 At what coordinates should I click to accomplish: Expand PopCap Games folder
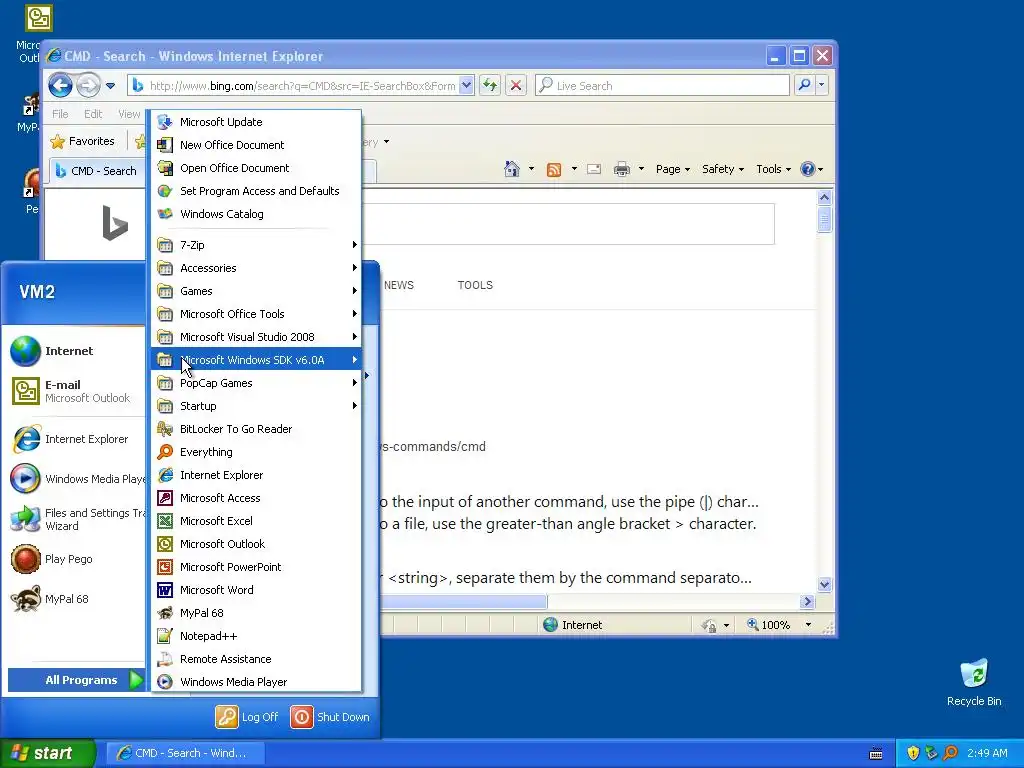click(x=256, y=383)
